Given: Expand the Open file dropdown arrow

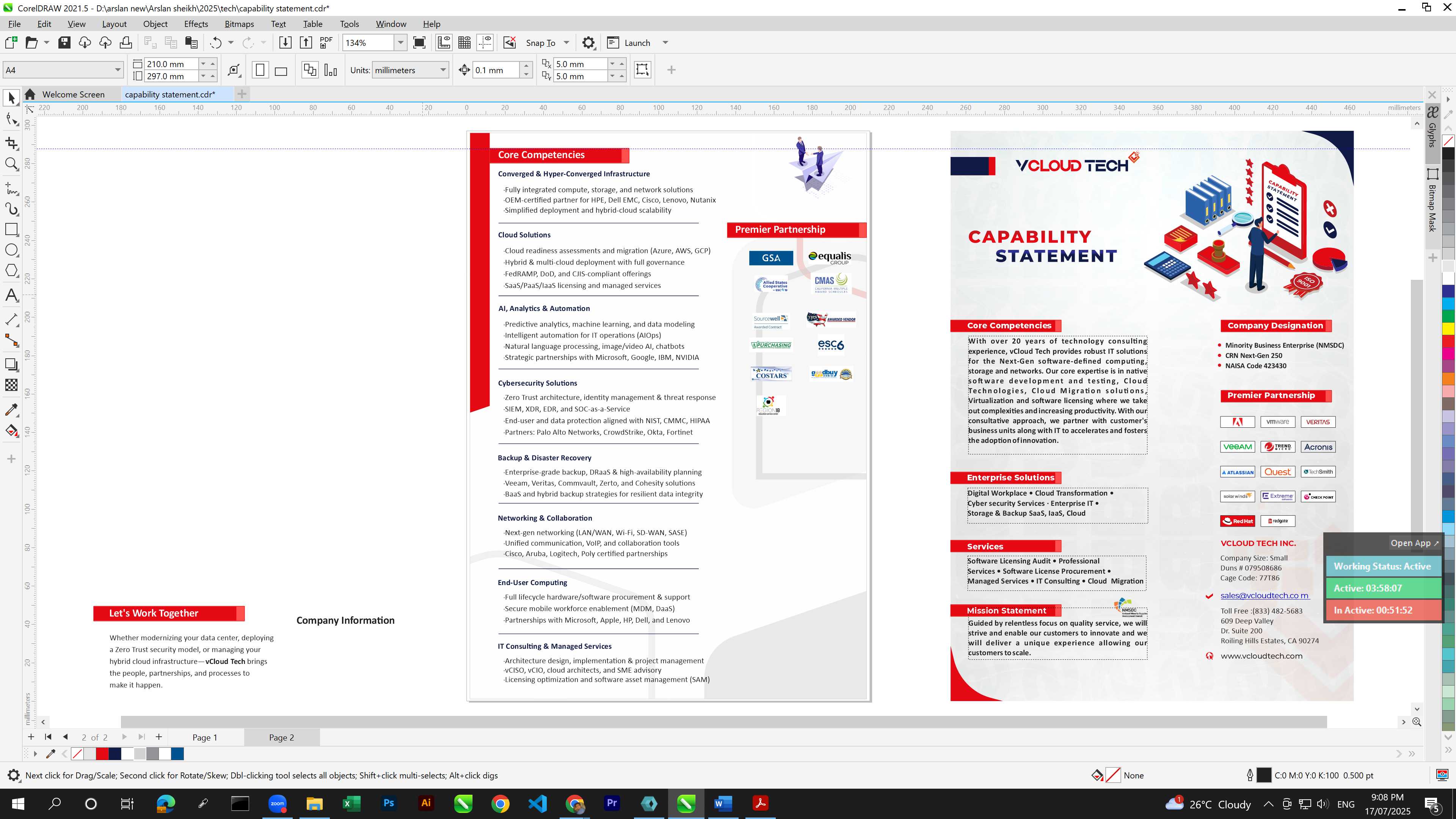Looking at the screenshot, I should [x=46, y=43].
